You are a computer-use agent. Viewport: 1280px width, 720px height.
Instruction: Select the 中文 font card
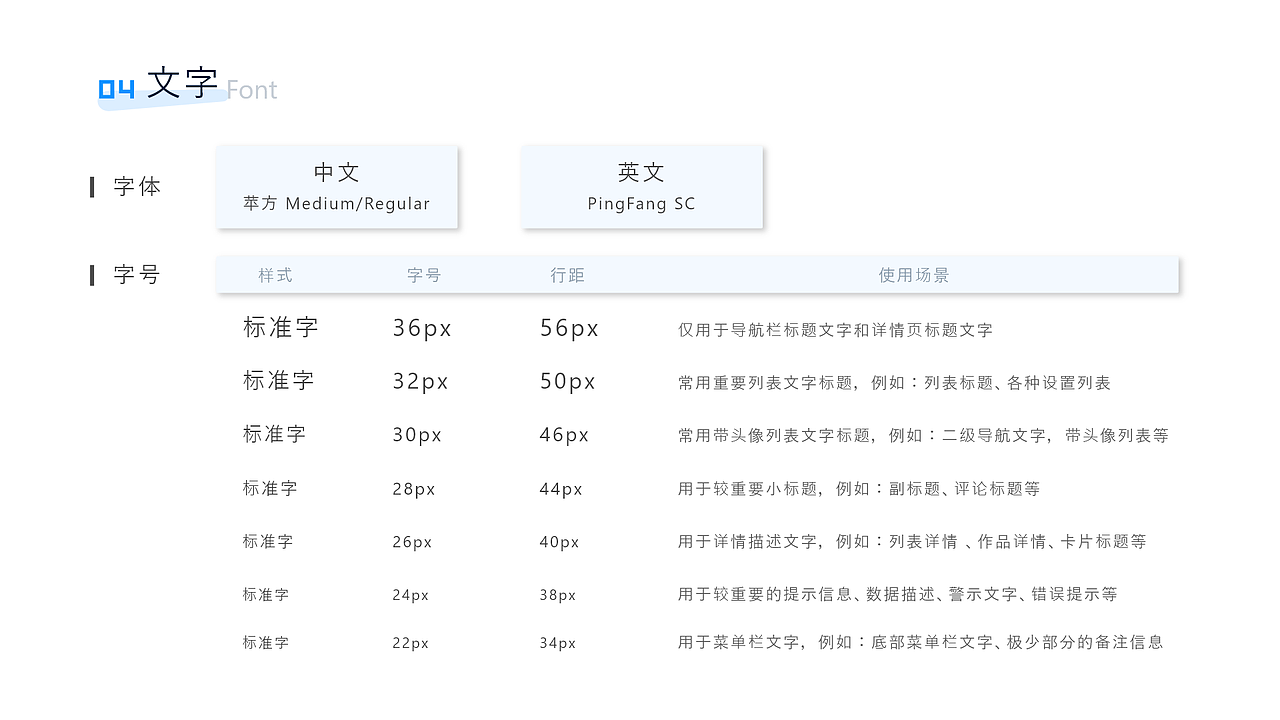(337, 187)
